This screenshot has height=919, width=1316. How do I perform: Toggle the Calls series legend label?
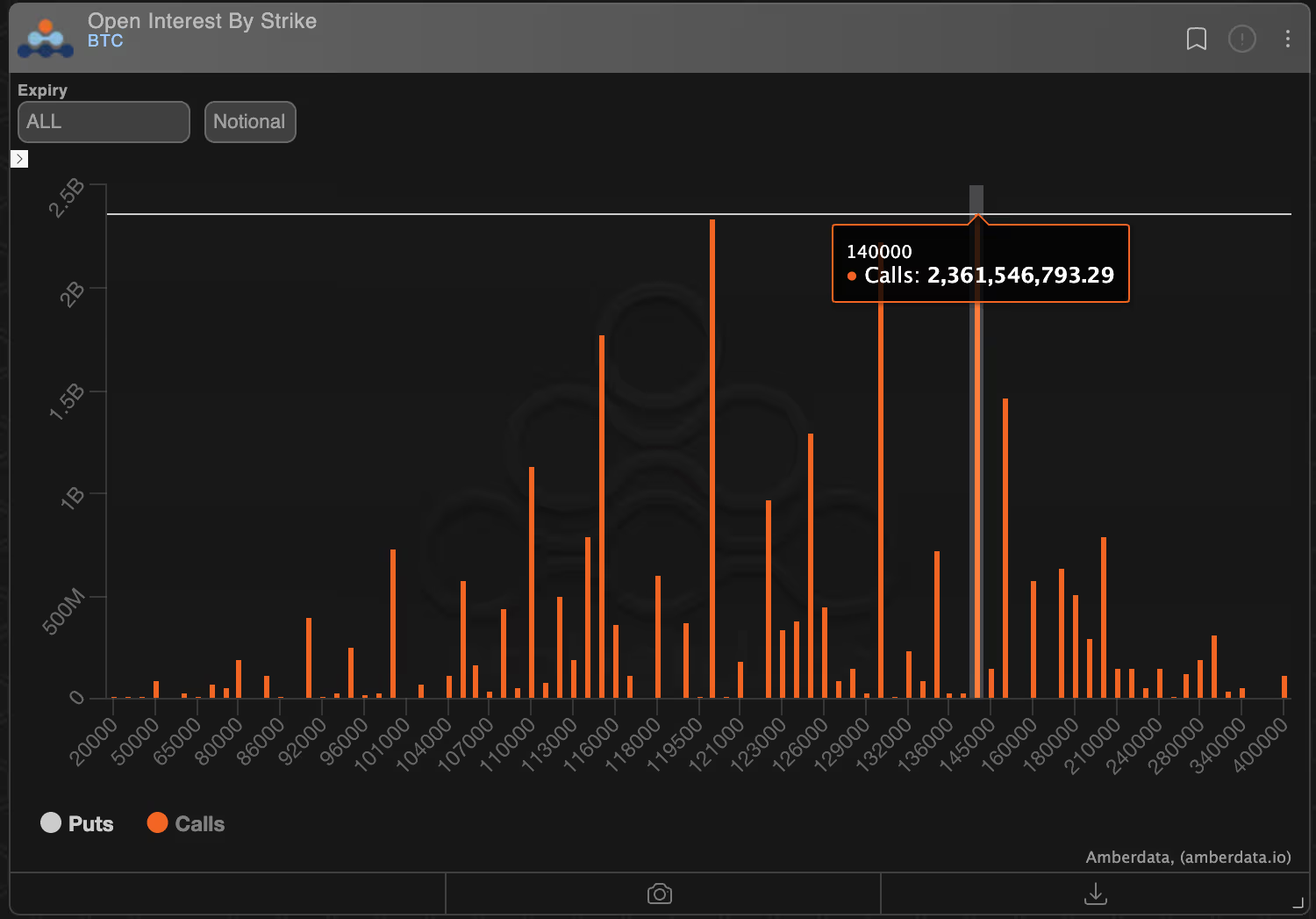pos(199,823)
